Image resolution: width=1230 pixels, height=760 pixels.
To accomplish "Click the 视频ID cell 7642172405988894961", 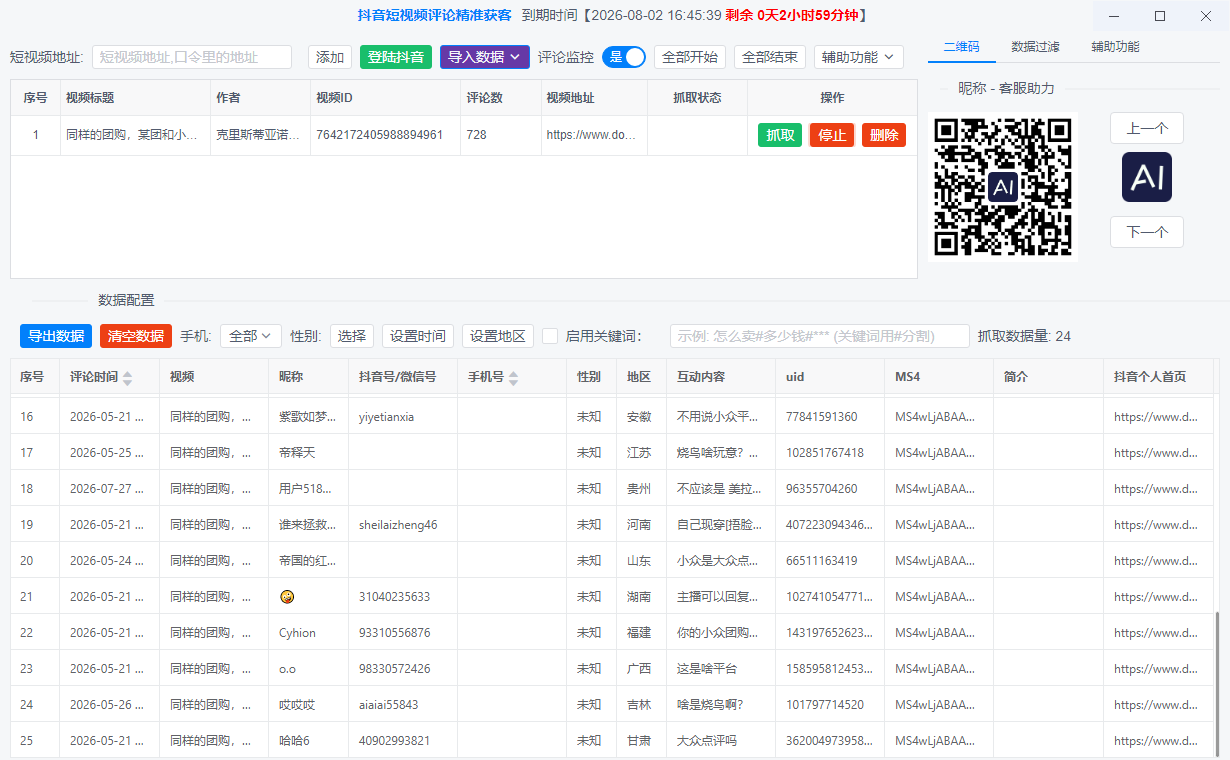I will pyautogui.click(x=379, y=135).
